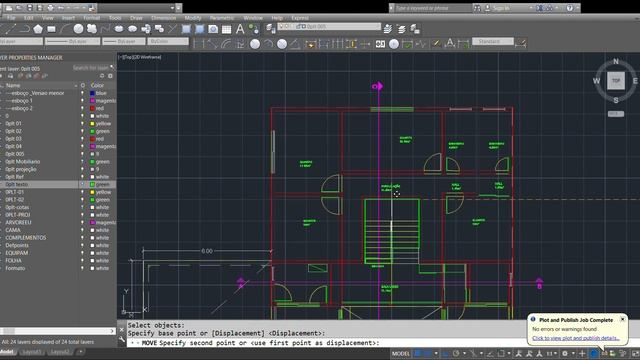Image resolution: width=640 pixels, height=360 pixels.
Task: Select the Line draw tool
Action: [x=11, y=29]
